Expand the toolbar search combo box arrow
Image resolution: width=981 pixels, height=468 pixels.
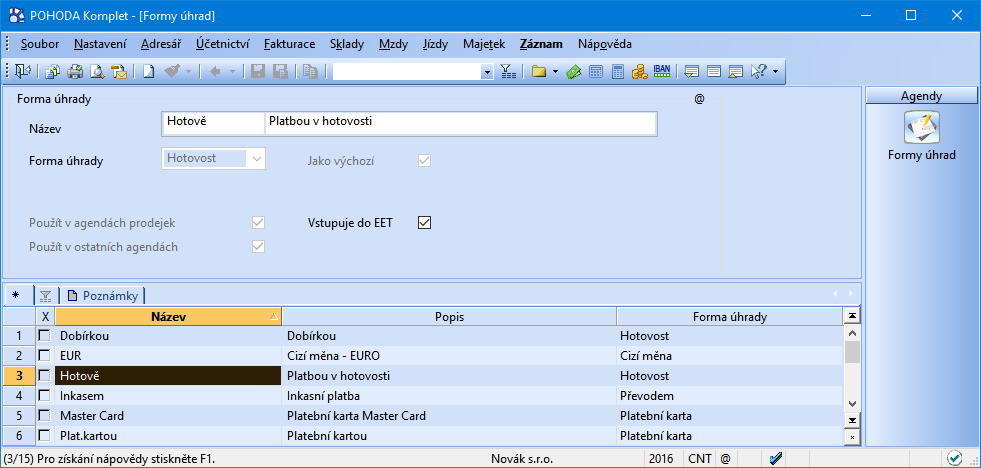coord(487,73)
